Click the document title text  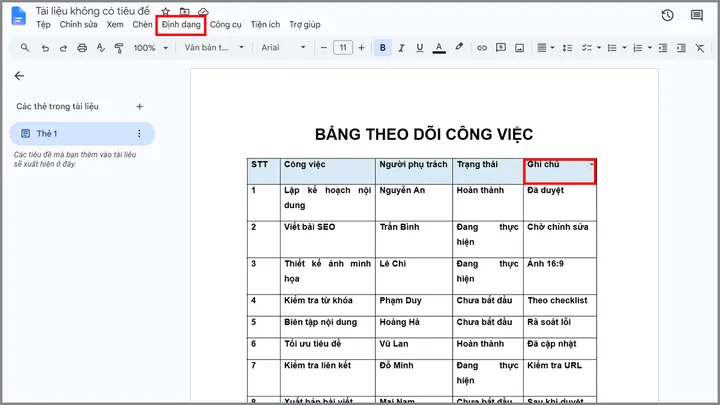(x=92, y=11)
